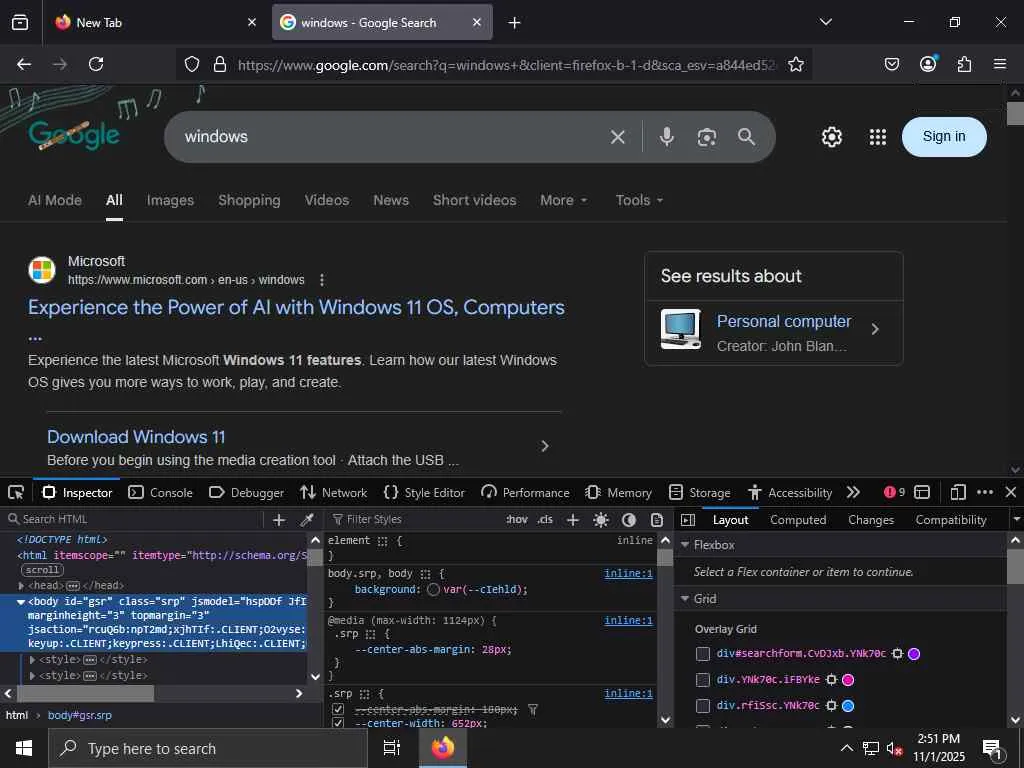Open the Tools dropdown
Screen dimensions: 1024x768
tap(639, 200)
